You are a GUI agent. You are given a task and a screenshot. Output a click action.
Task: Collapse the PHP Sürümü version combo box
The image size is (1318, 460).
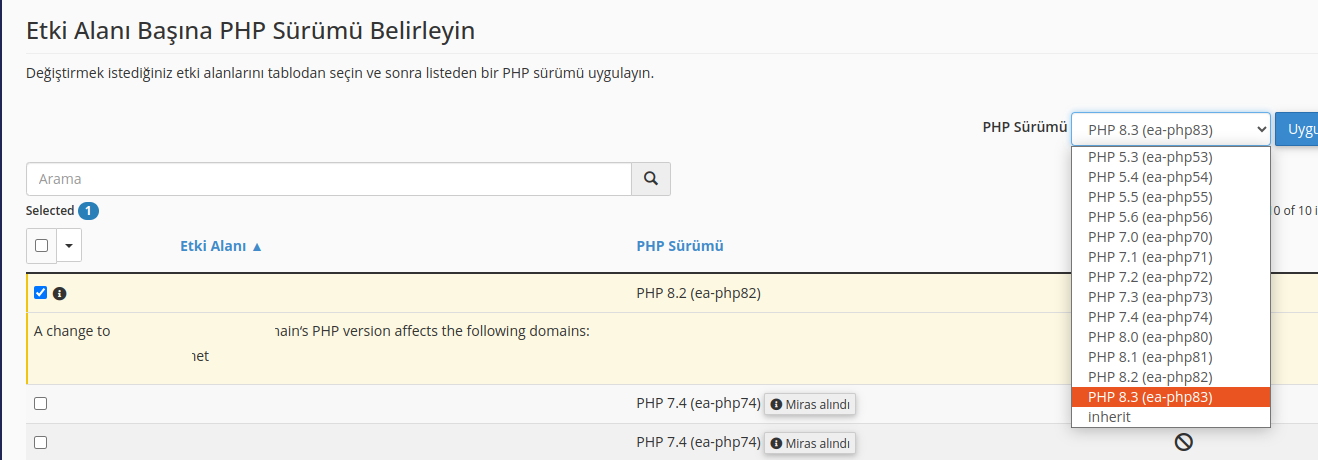click(x=1170, y=129)
